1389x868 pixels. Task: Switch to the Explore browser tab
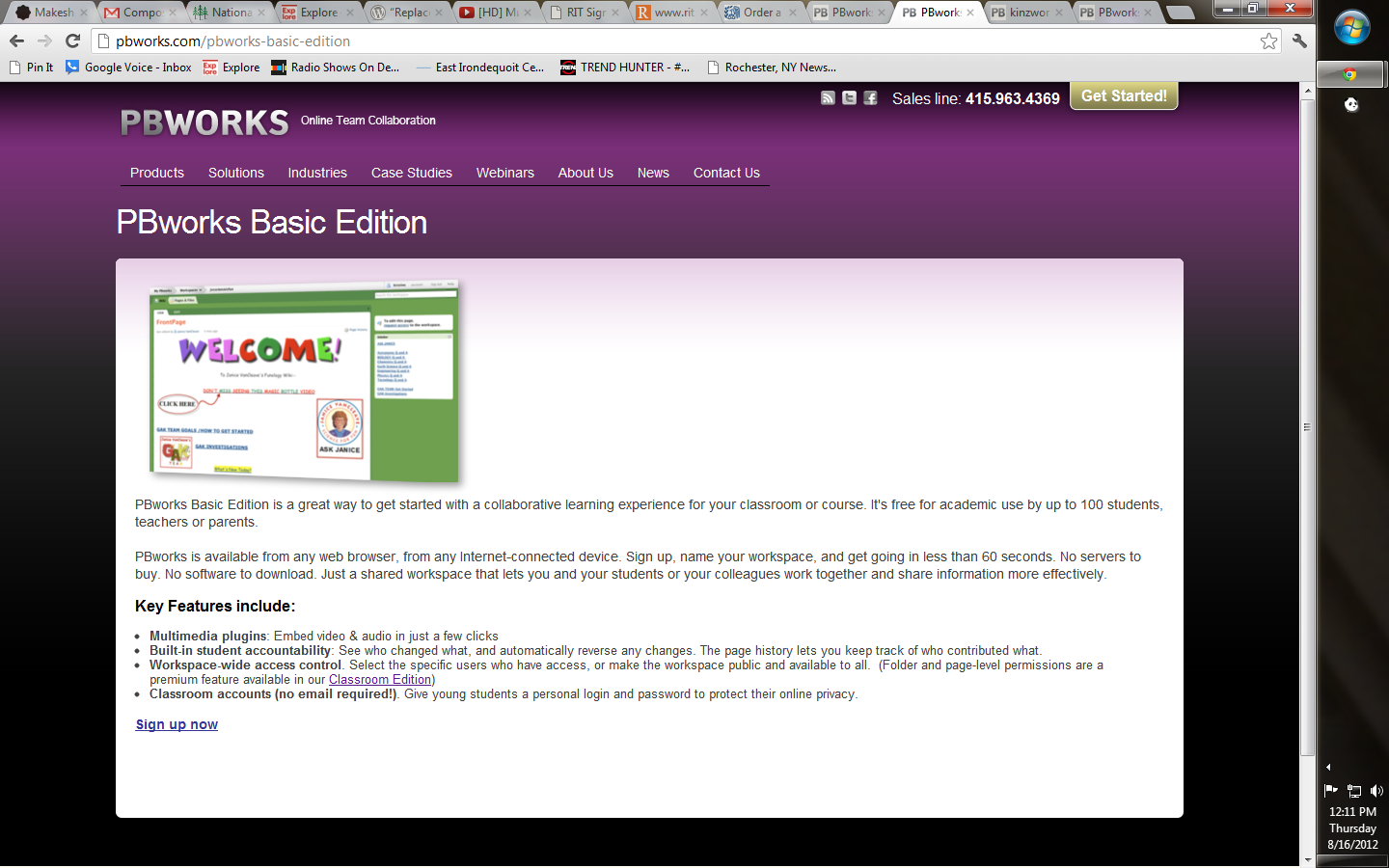pyautogui.click(x=317, y=13)
